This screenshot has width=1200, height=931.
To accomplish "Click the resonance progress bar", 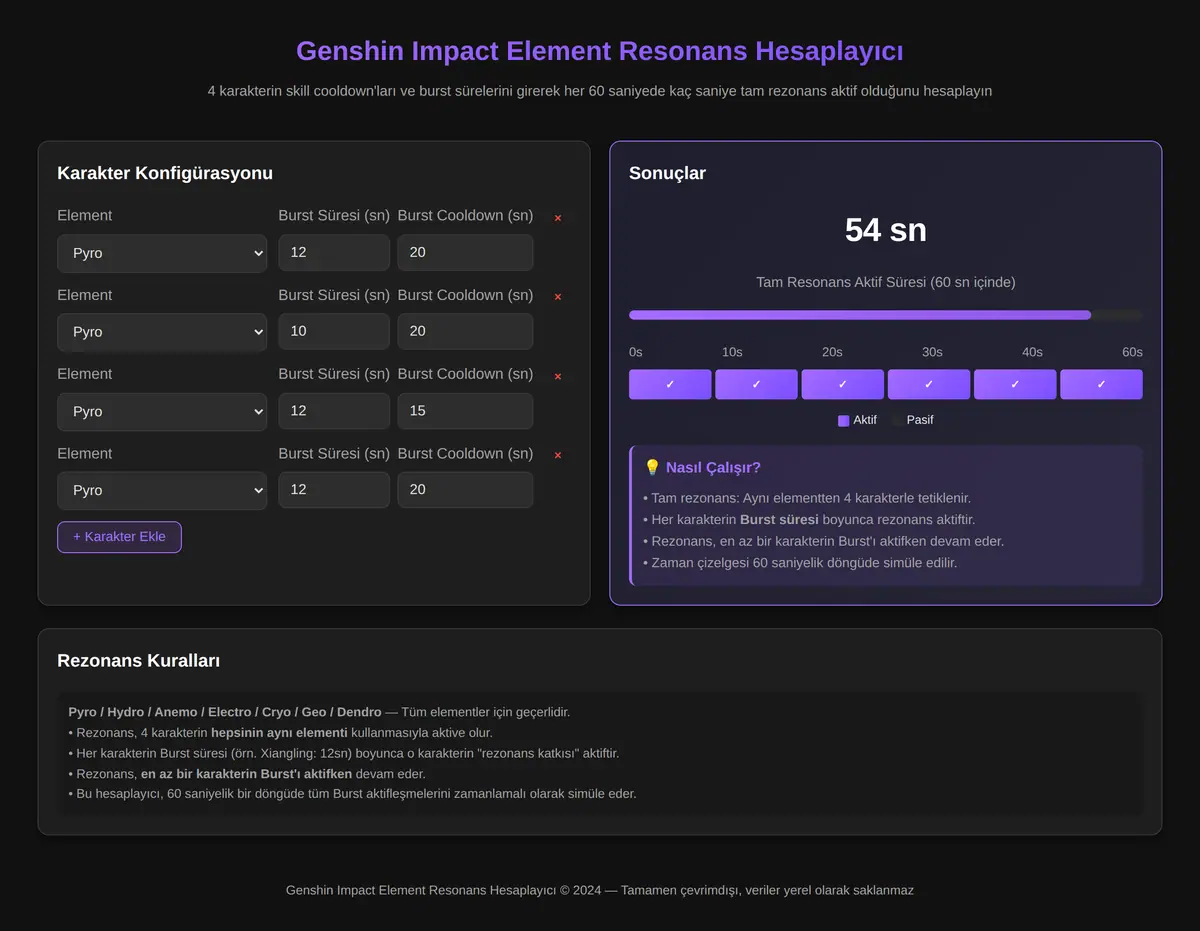I will tap(886, 315).
